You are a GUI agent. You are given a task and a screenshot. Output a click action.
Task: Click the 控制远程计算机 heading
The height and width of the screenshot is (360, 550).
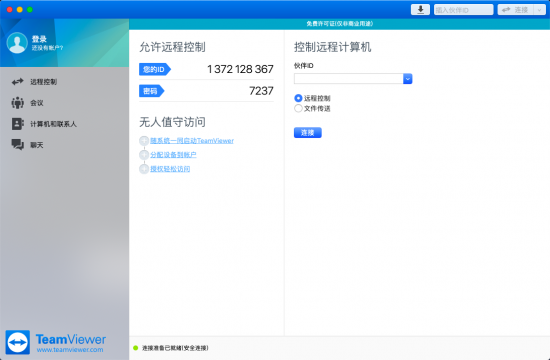[x=333, y=47]
